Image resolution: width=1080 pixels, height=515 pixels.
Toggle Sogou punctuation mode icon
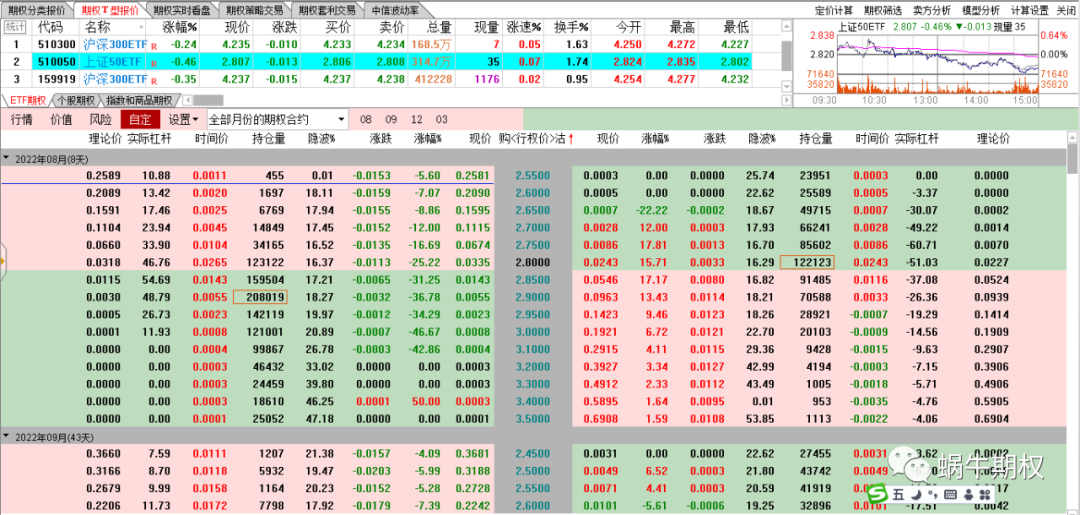(931, 495)
